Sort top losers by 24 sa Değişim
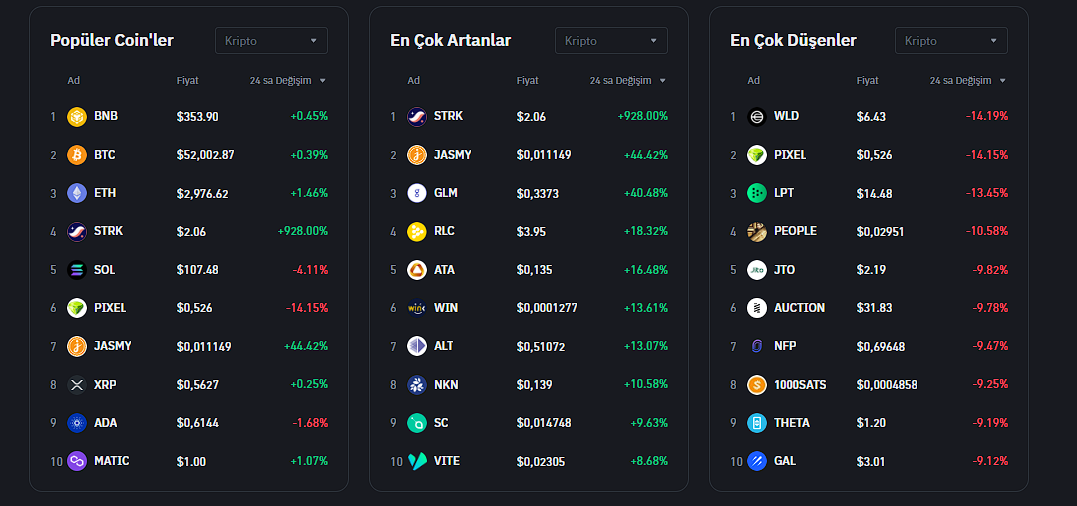1077x506 pixels. point(967,80)
